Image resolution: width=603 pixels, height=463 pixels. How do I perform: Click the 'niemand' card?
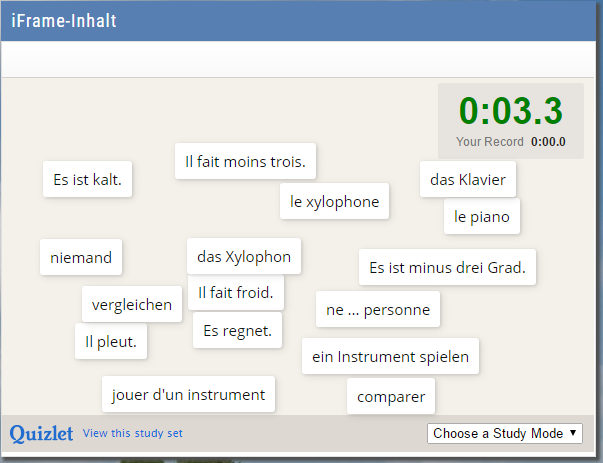(x=81, y=257)
